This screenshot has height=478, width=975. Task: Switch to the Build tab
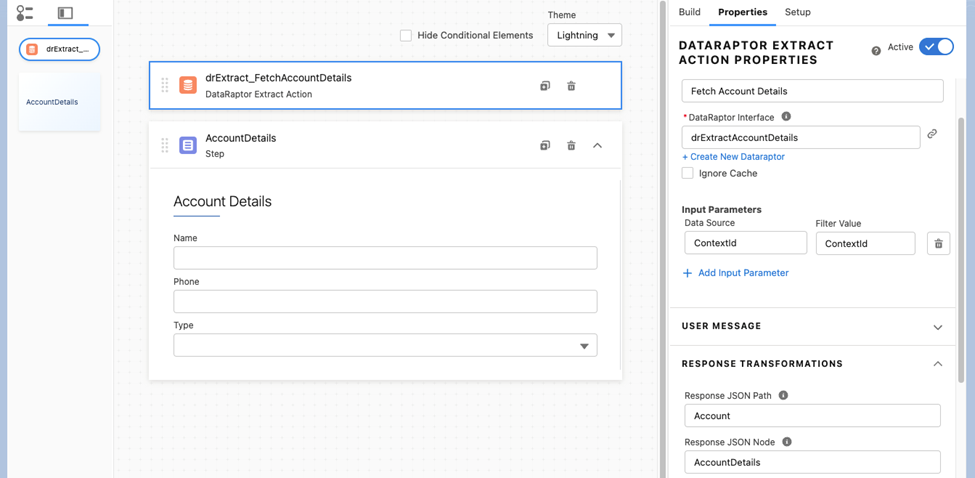point(689,12)
